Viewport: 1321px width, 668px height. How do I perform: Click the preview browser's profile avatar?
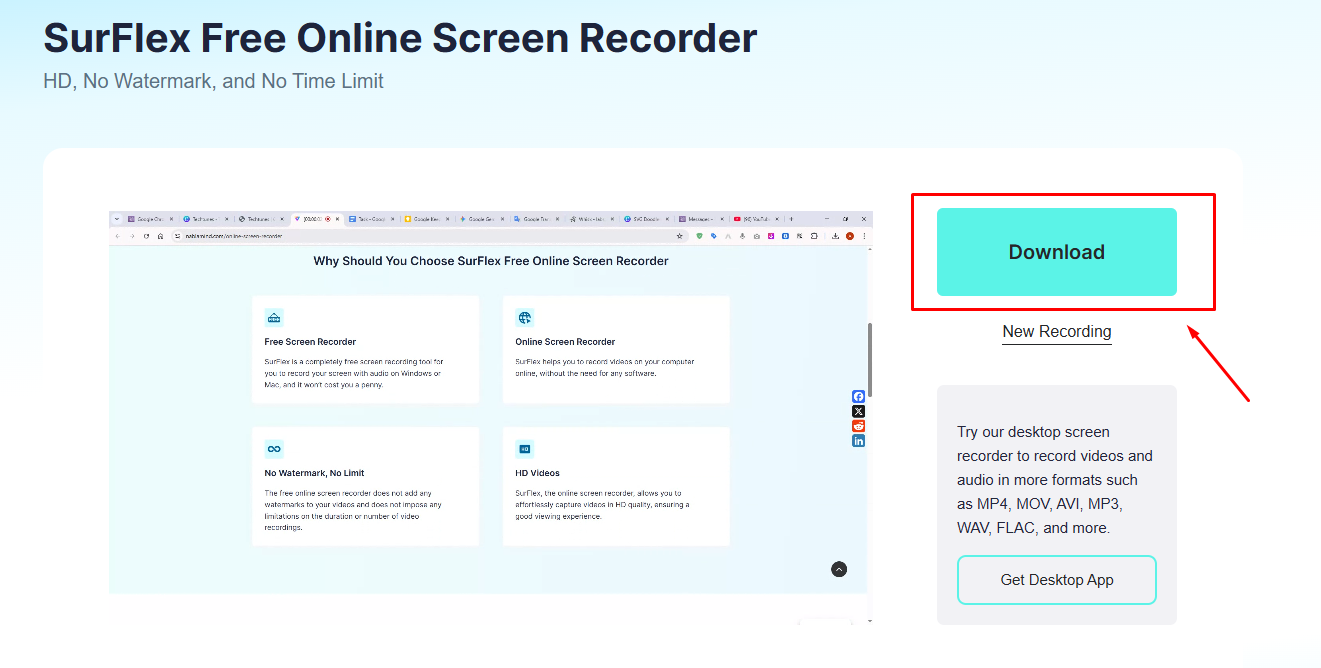click(850, 236)
